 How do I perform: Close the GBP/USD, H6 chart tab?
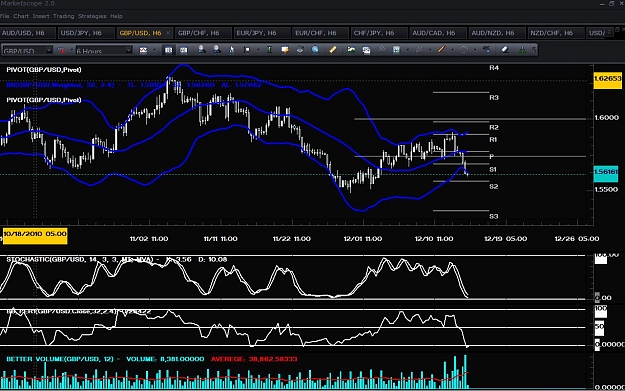click(x=168, y=33)
